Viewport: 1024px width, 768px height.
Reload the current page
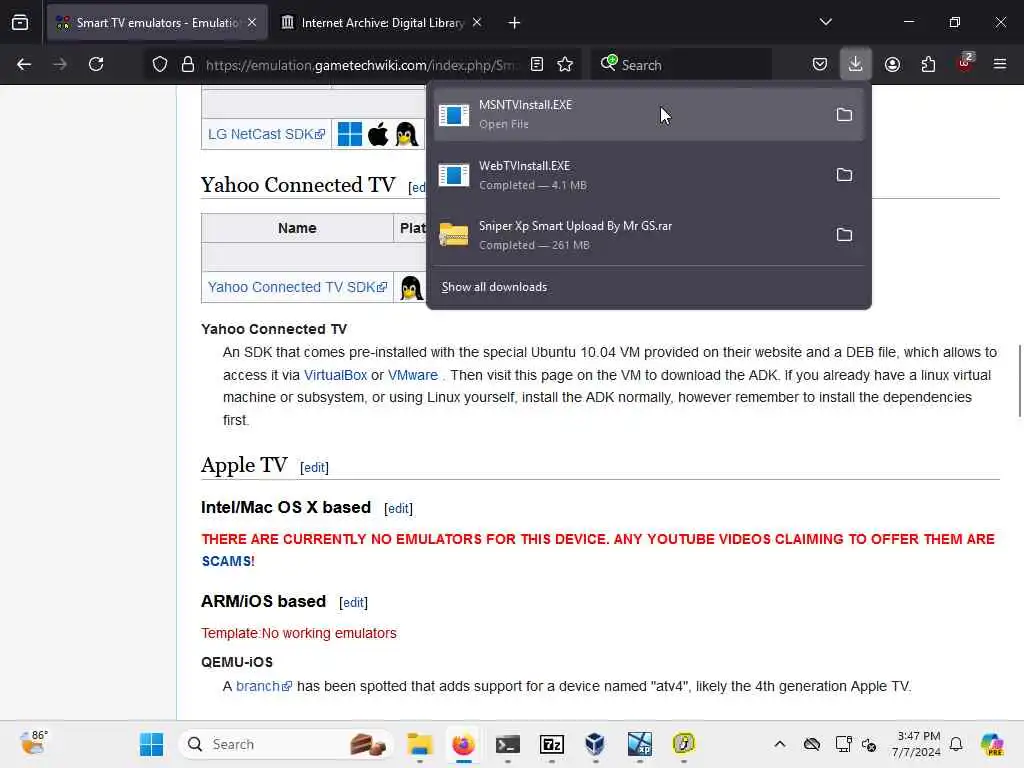(96, 64)
